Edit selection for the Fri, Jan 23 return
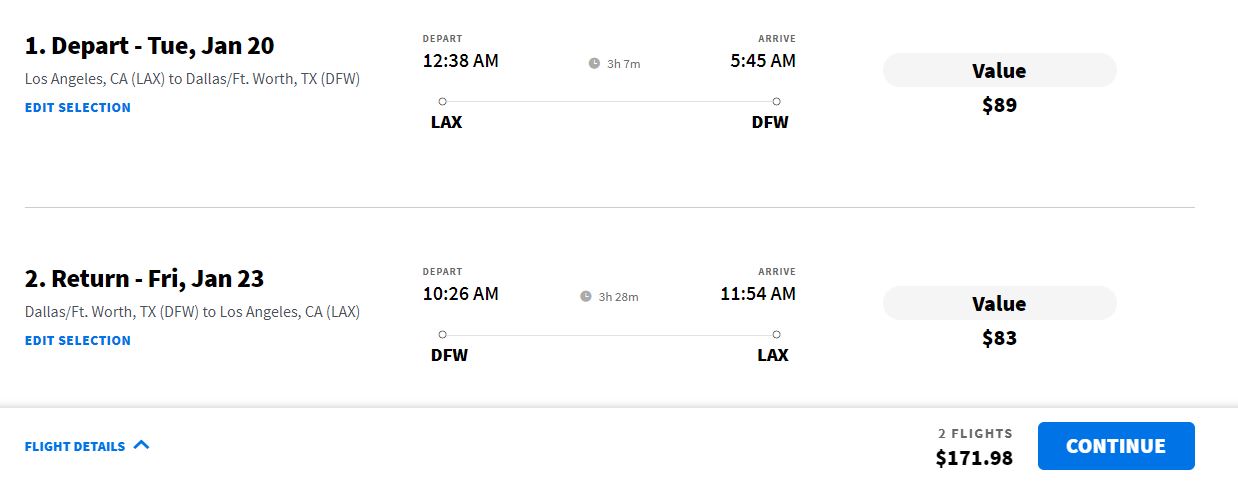 (x=78, y=341)
